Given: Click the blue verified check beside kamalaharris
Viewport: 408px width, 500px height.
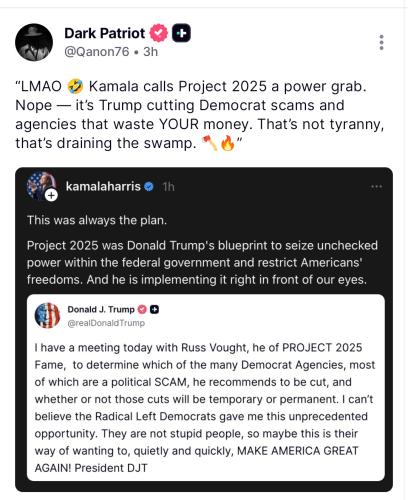Looking at the screenshot, I should [x=149, y=187].
